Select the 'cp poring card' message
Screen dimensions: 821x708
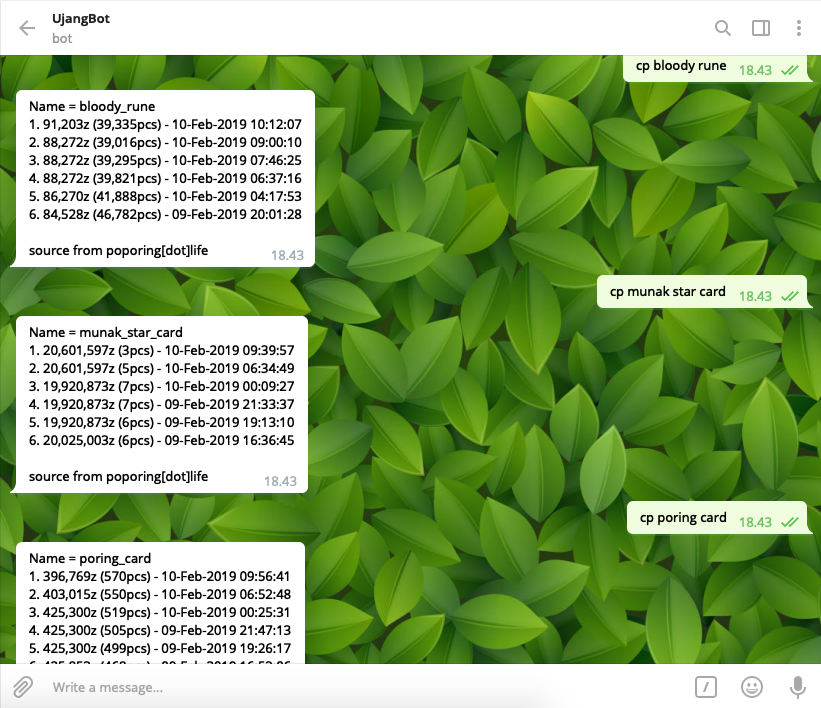pos(717,518)
